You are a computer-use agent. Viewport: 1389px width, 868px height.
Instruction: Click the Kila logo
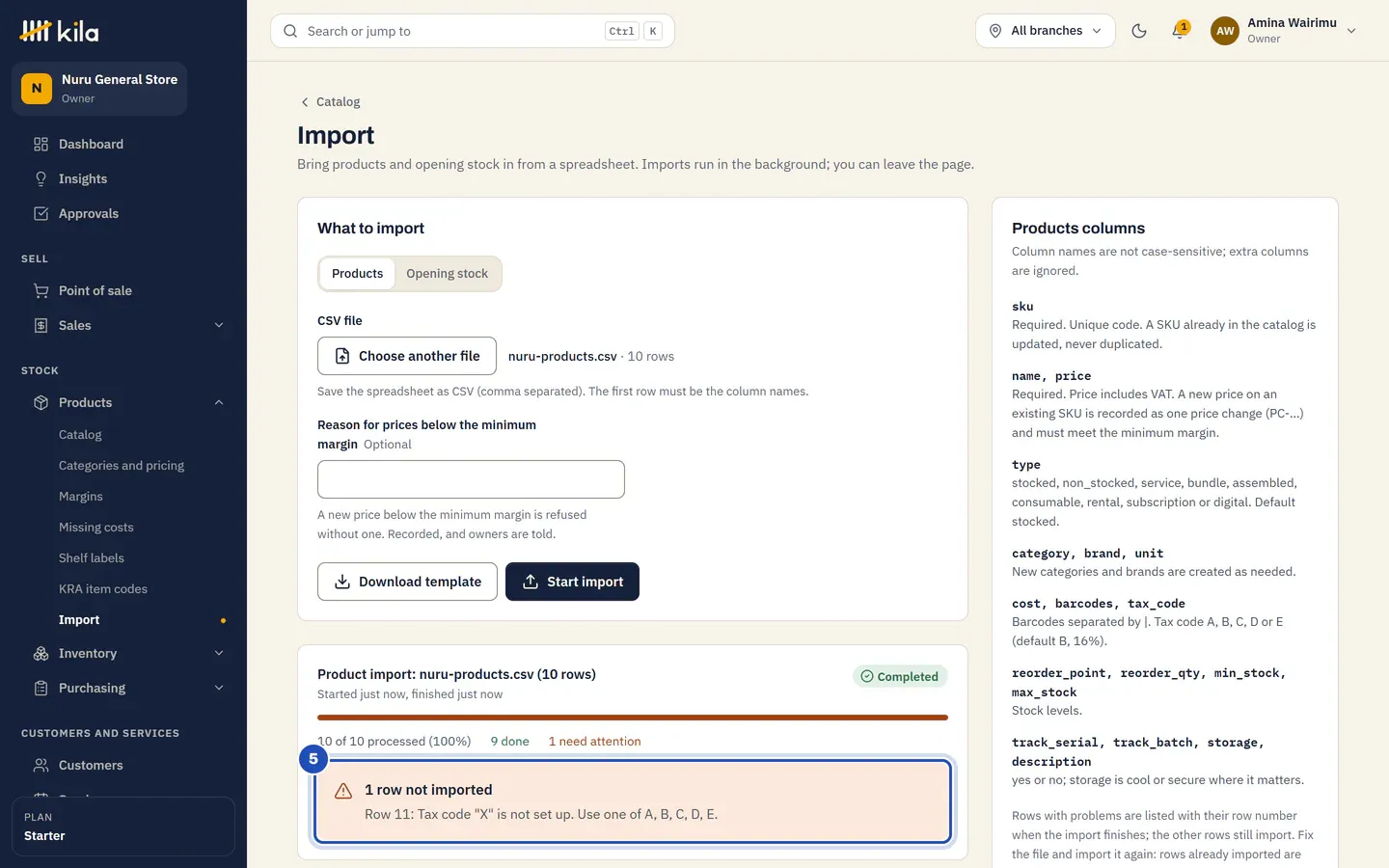tap(59, 31)
